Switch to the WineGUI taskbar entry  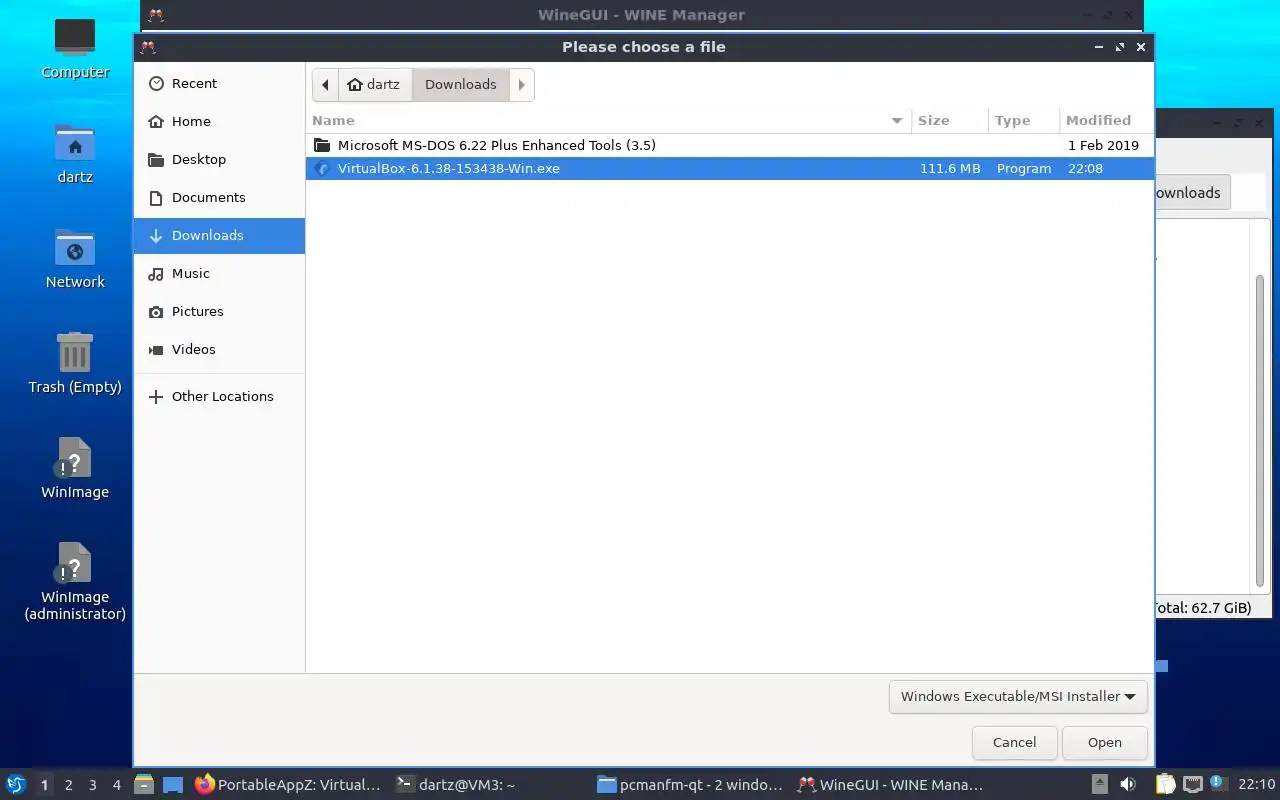point(890,785)
